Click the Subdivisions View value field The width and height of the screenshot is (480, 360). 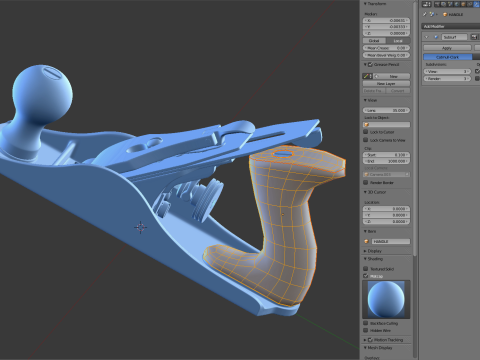(447, 72)
